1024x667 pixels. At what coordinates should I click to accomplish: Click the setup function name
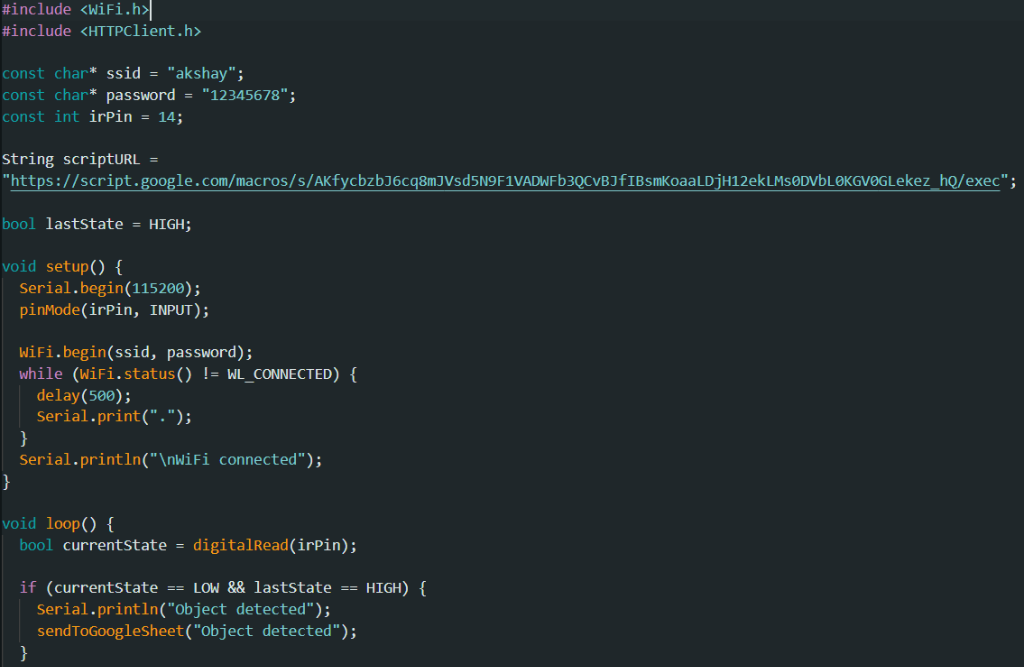(67, 267)
